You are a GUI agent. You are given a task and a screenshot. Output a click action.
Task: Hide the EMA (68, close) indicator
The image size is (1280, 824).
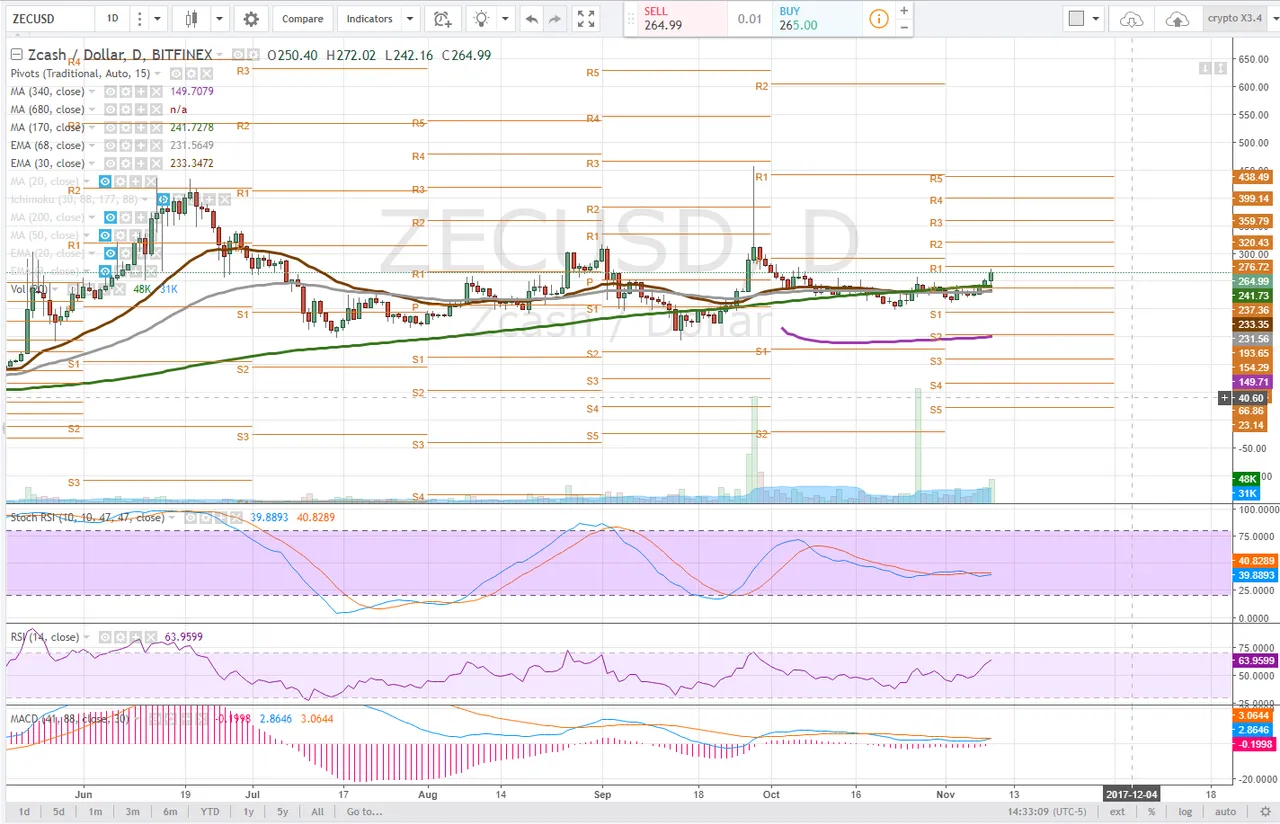[x=110, y=145]
